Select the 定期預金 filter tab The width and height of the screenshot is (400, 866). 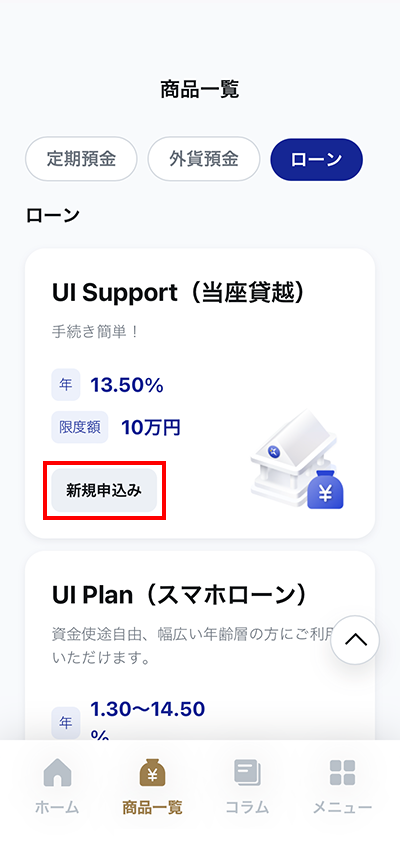81,159
